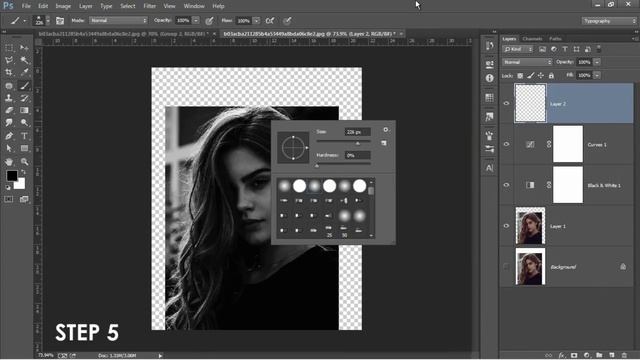Switch to the Paths tab
The image size is (640, 360).
point(555,39)
